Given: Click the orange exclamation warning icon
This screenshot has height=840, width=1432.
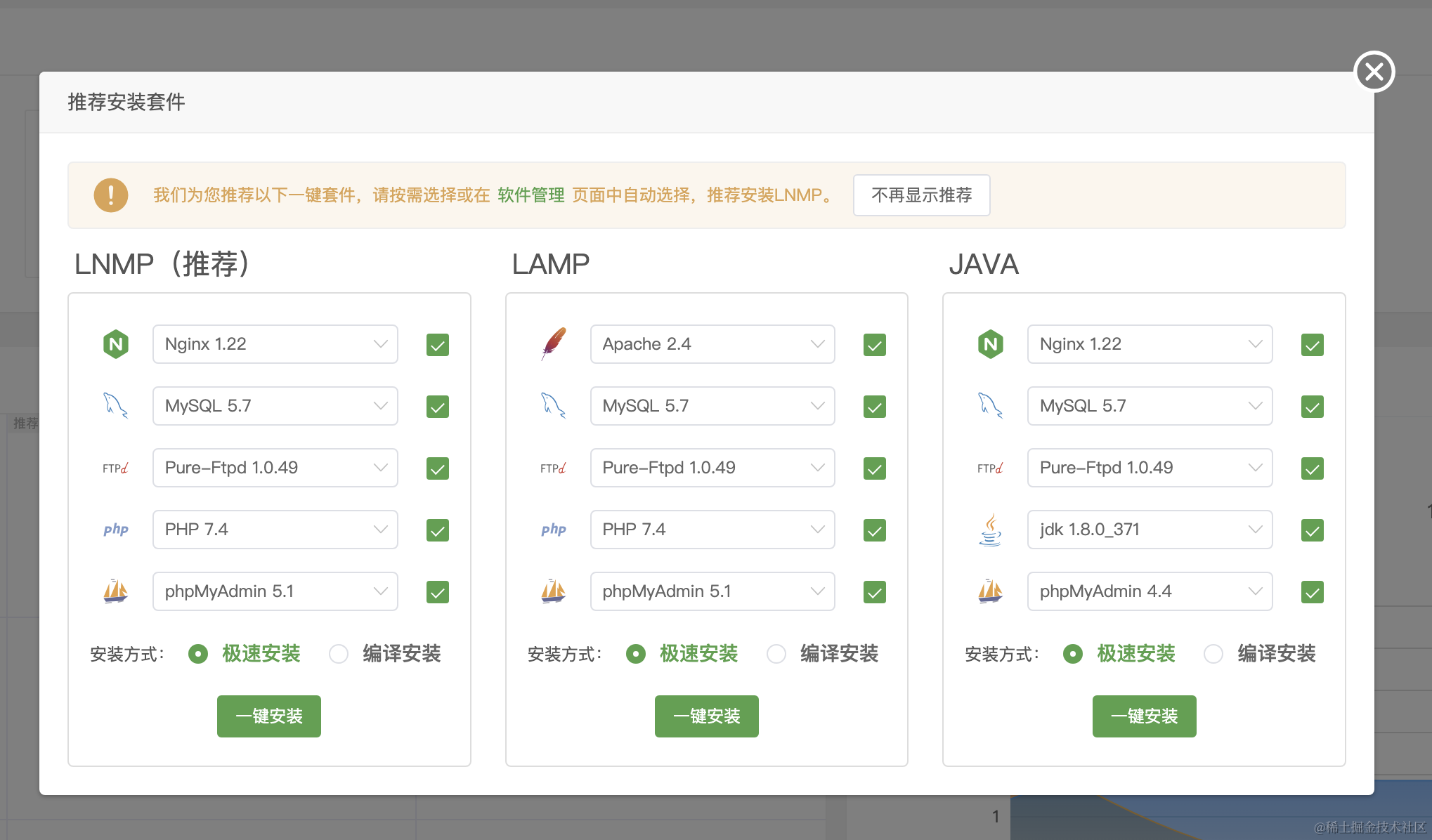Looking at the screenshot, I should 111,195.
